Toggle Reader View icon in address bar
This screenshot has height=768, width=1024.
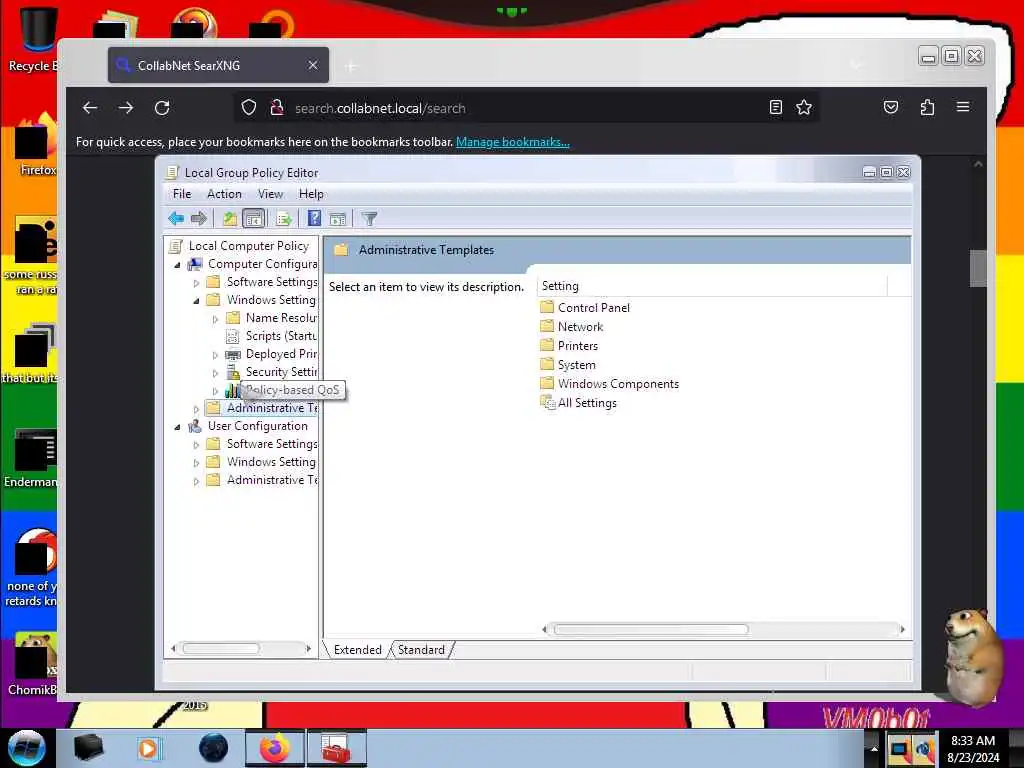(x=776, y=108)
